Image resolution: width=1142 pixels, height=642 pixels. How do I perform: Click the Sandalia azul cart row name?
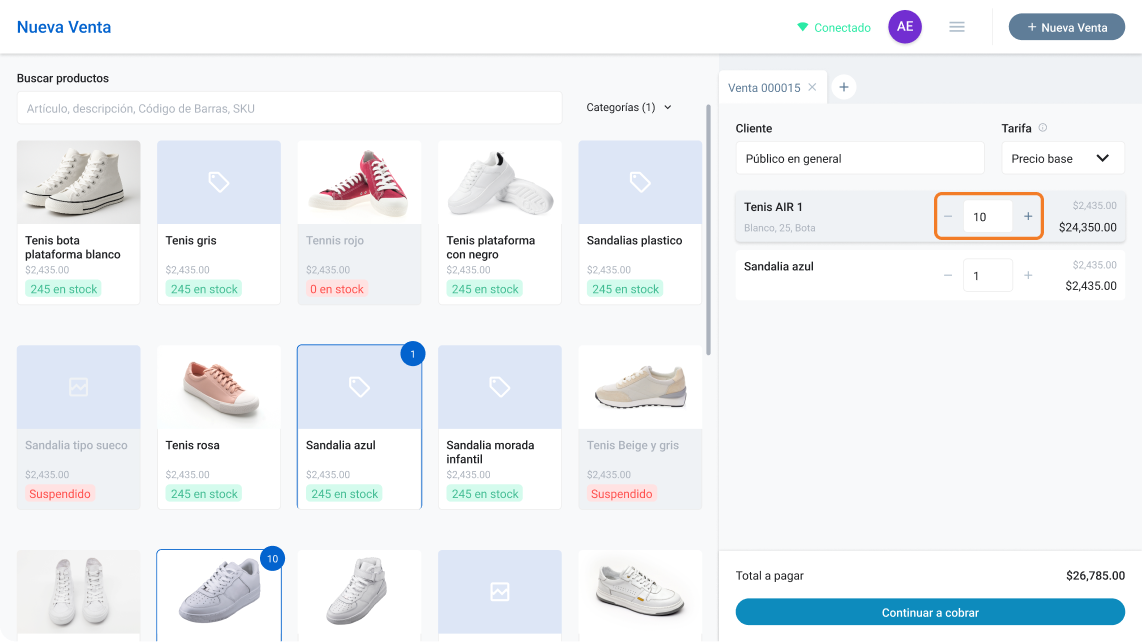click(779, 266)
